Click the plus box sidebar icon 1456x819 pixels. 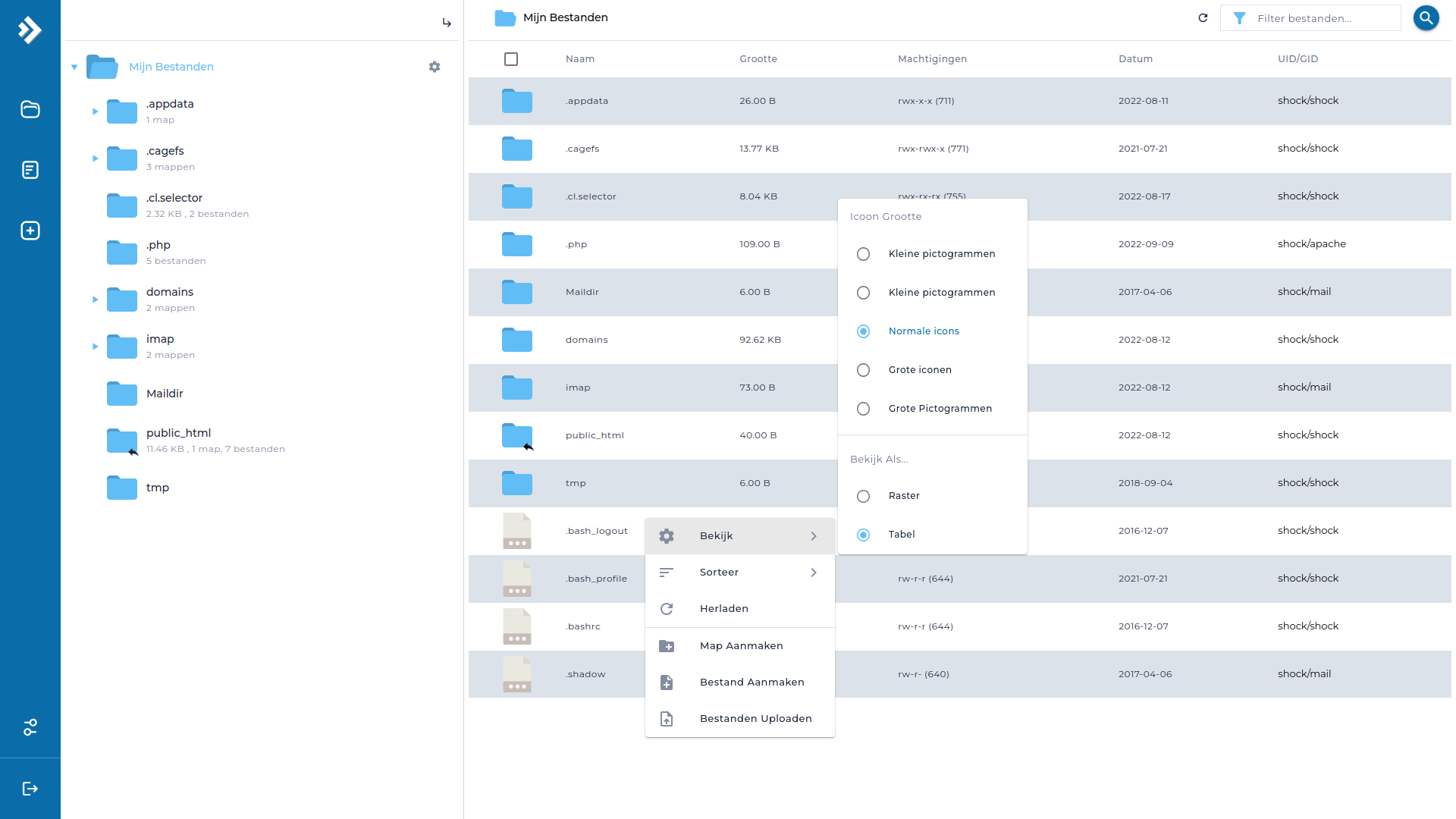tap(30, 231)
